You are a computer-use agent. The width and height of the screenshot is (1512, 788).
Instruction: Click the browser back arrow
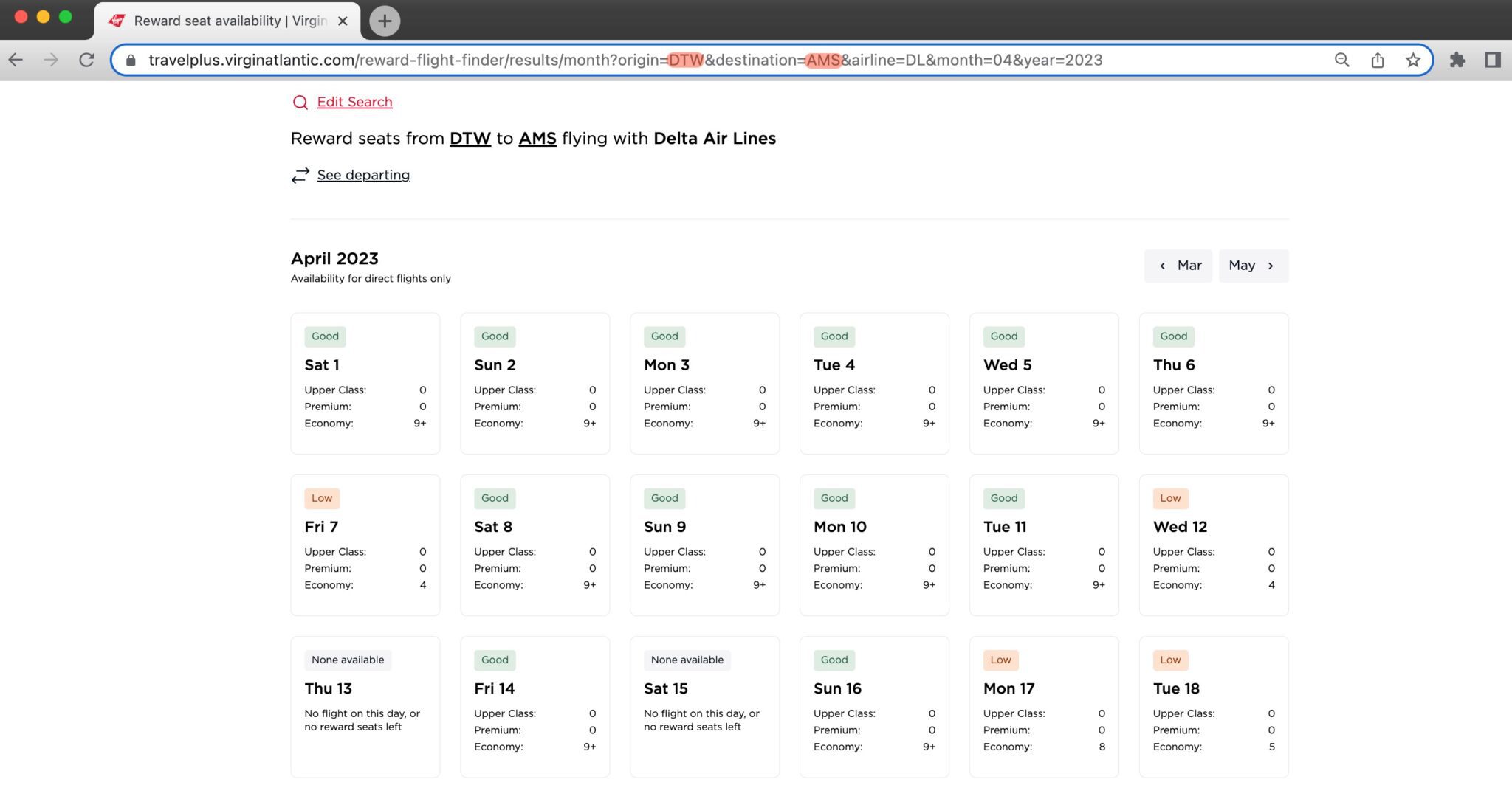(16, 61)
